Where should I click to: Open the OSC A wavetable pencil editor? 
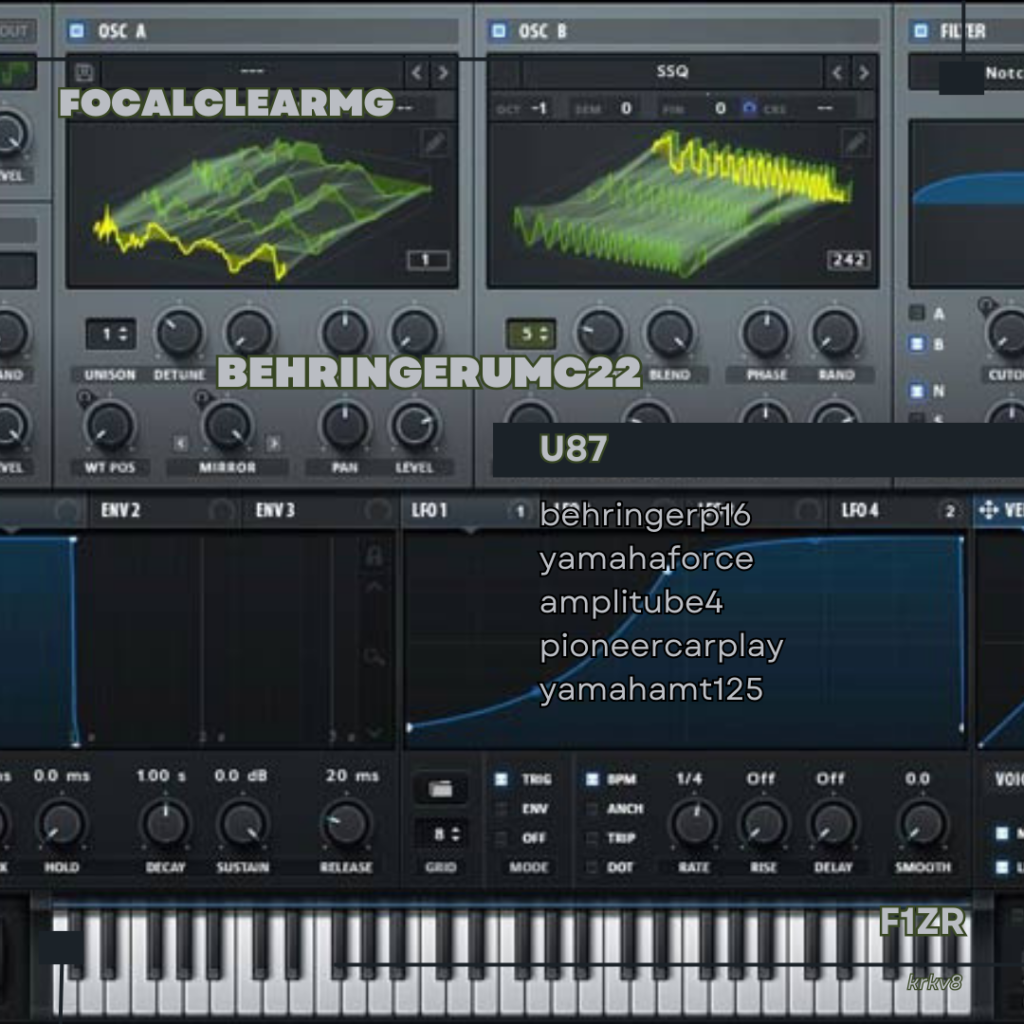(x=435, y=142)
